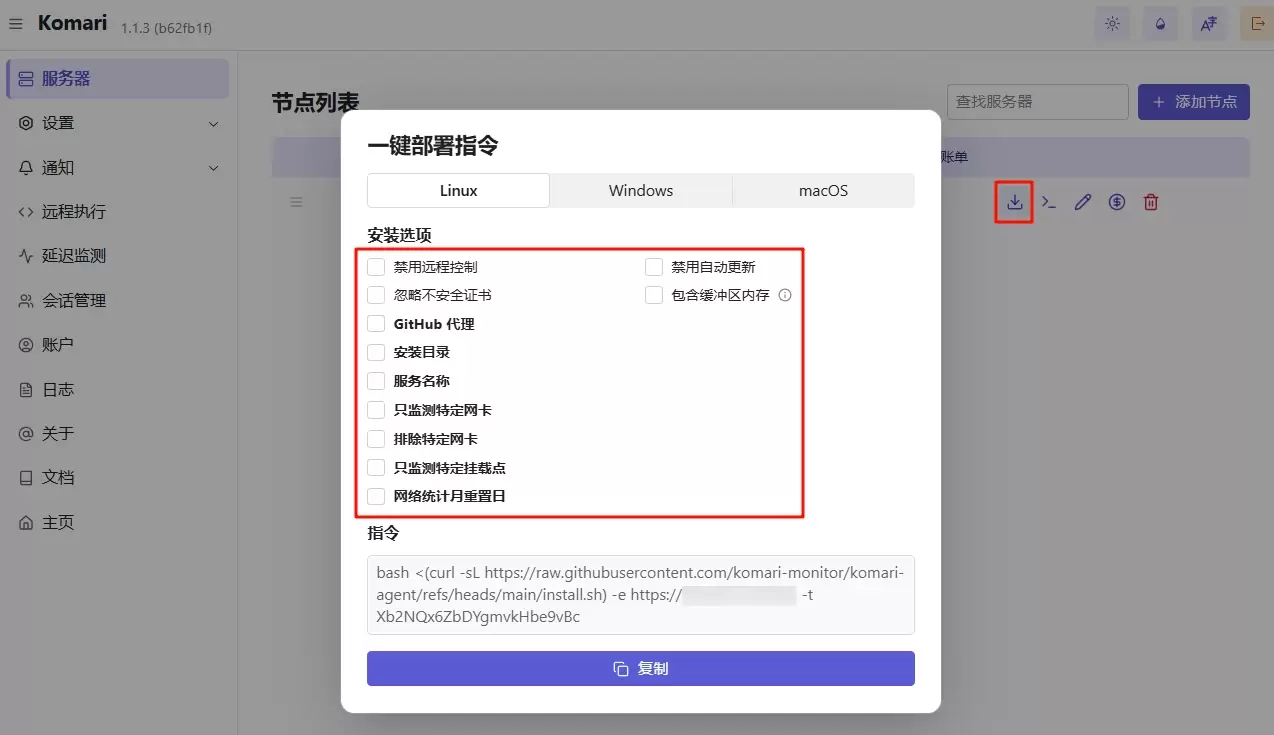Click the 账单 column header

[954, 157]
